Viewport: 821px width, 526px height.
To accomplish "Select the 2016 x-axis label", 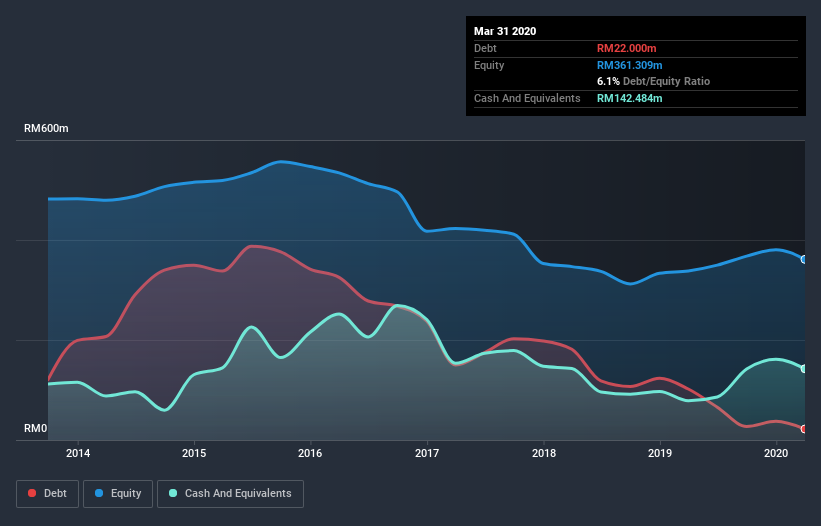I will 310,453.
